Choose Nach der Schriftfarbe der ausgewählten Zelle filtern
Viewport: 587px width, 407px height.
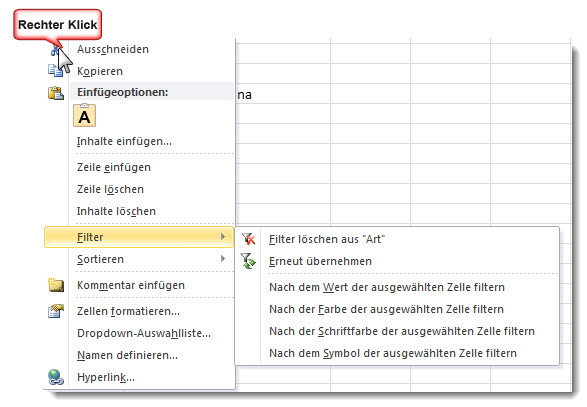click(x=402, y=332)
